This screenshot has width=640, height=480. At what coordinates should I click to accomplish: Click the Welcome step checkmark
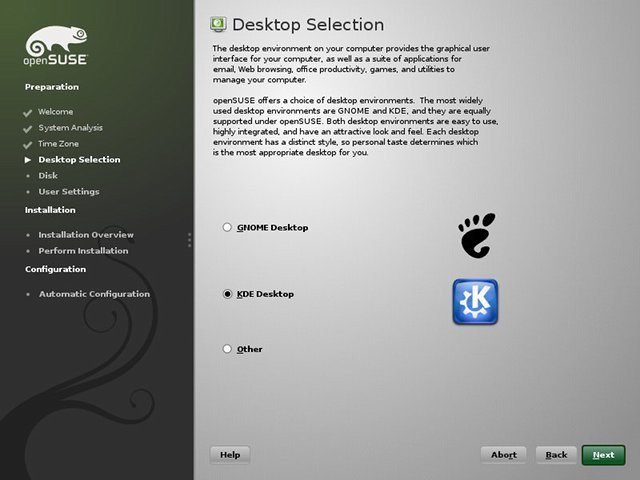coord(28,113)
